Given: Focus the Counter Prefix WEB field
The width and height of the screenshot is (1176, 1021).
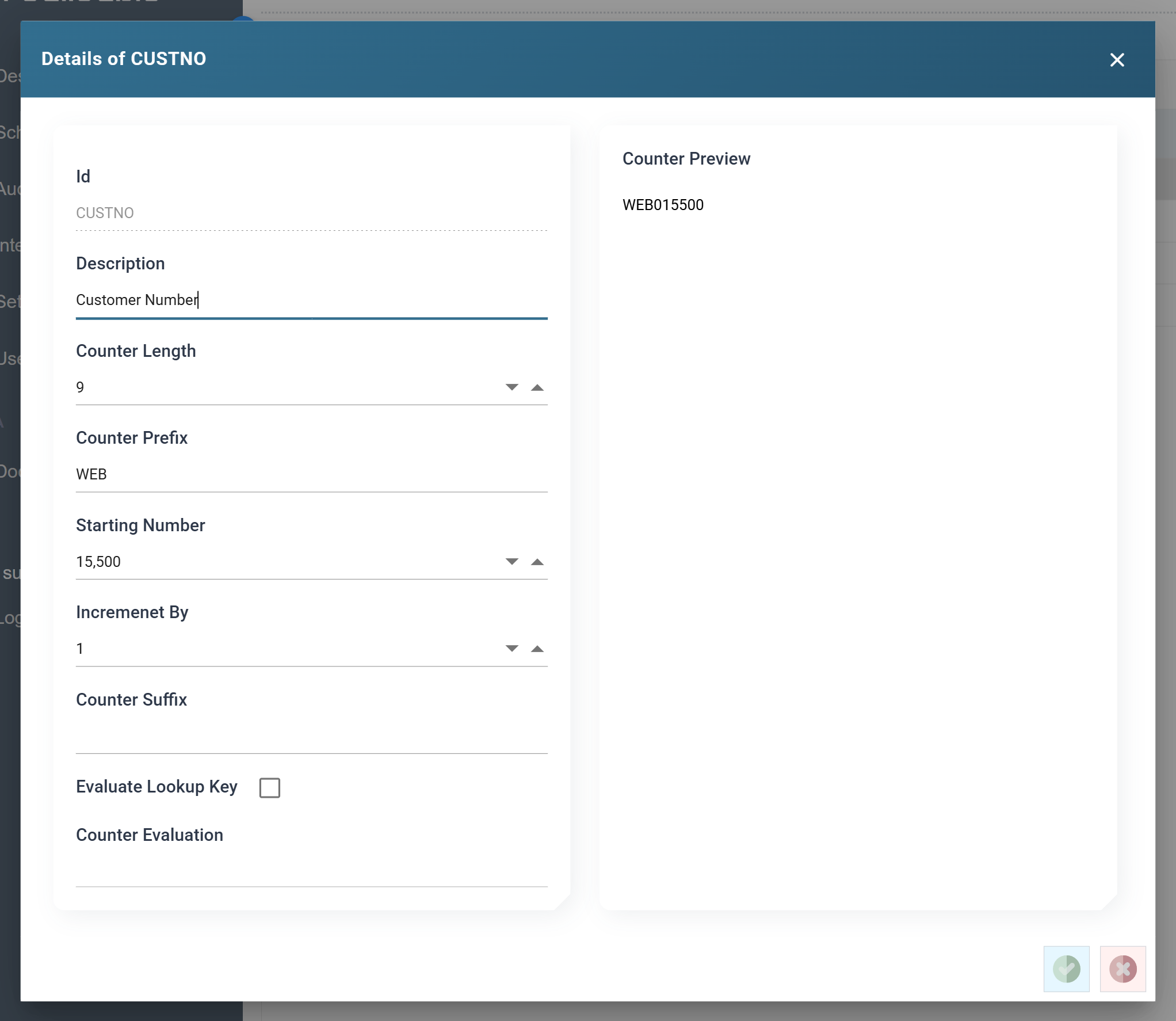Looking at the screenshot, I should tap(311, 474).
